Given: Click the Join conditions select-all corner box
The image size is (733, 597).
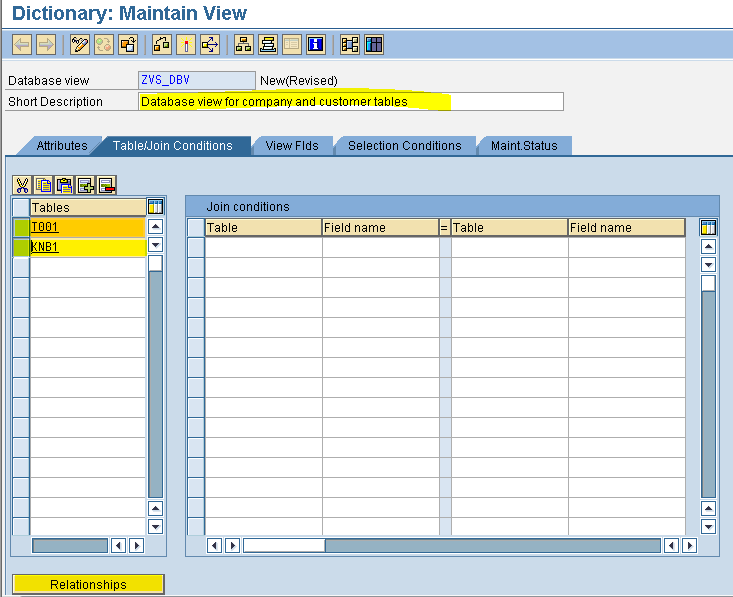Looking at the screenshot, I should pos(196,227).
